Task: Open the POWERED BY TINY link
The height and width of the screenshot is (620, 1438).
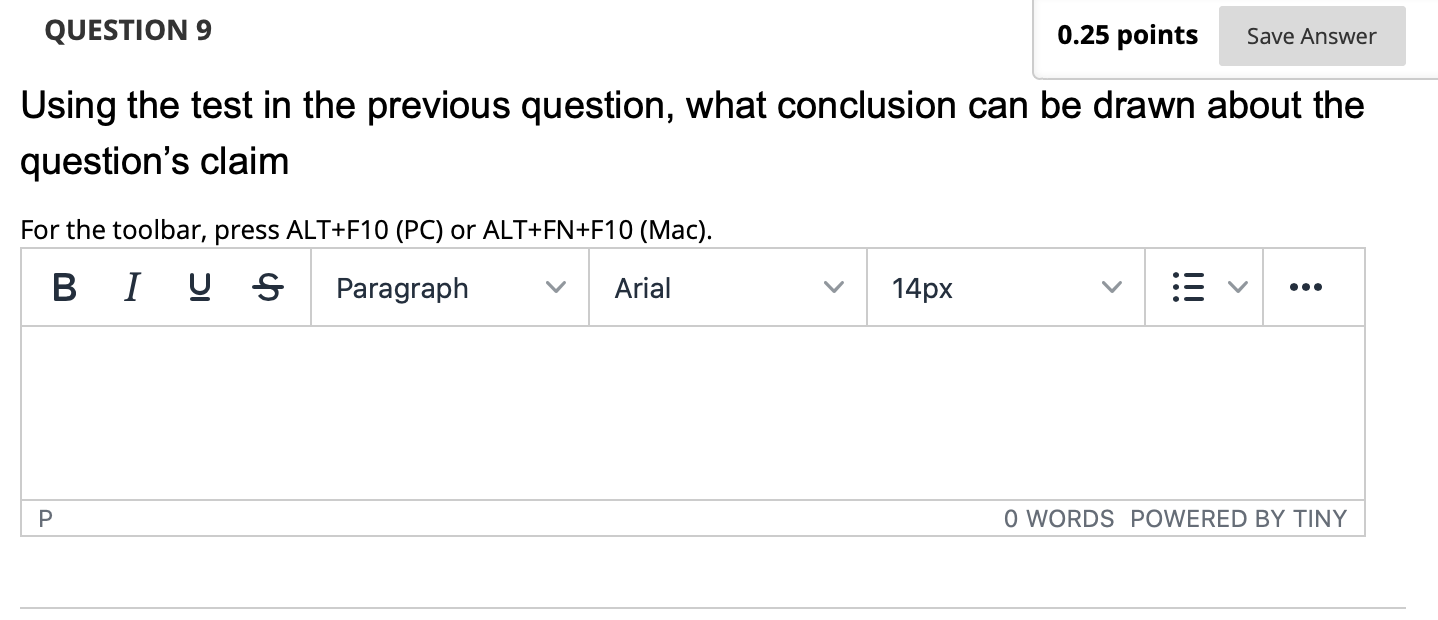Action: (x=1238, y=518)
